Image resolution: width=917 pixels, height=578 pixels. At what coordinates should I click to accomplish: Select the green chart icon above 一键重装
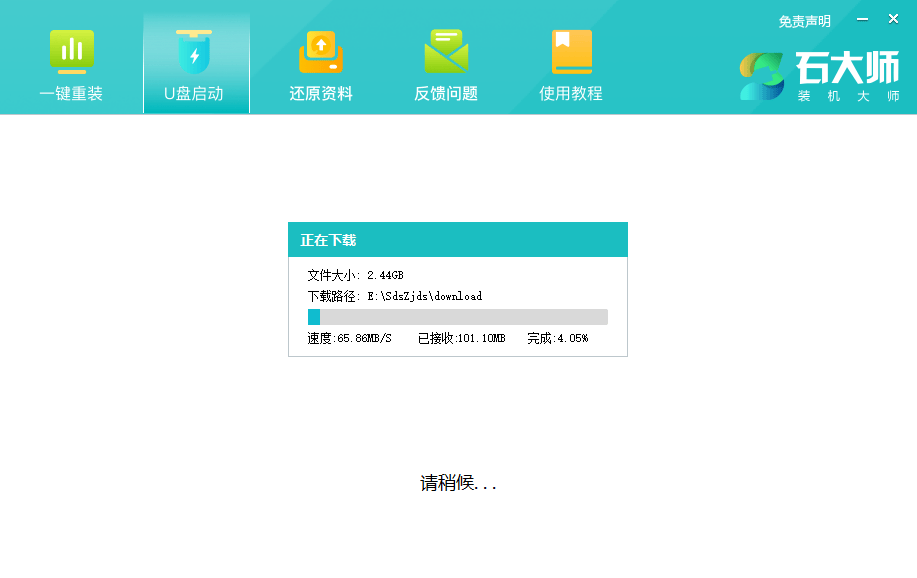tap(70, 47)
